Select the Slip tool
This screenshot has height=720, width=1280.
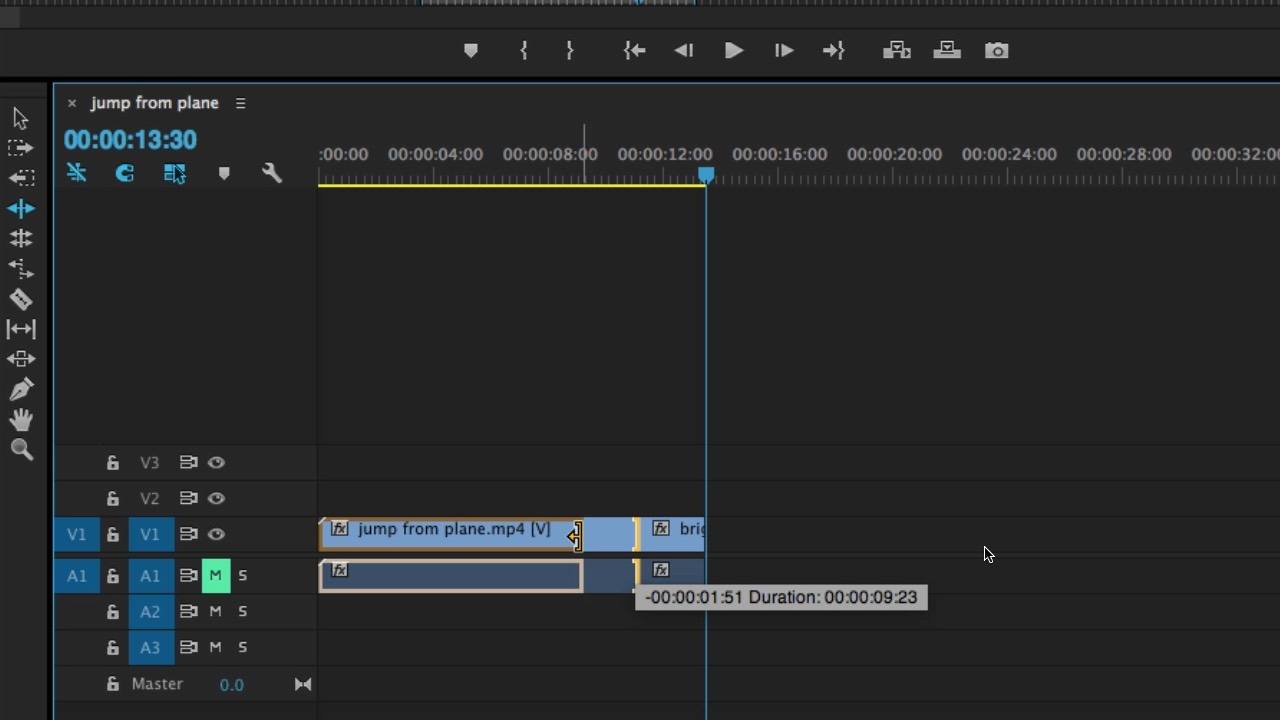point(20,328)
